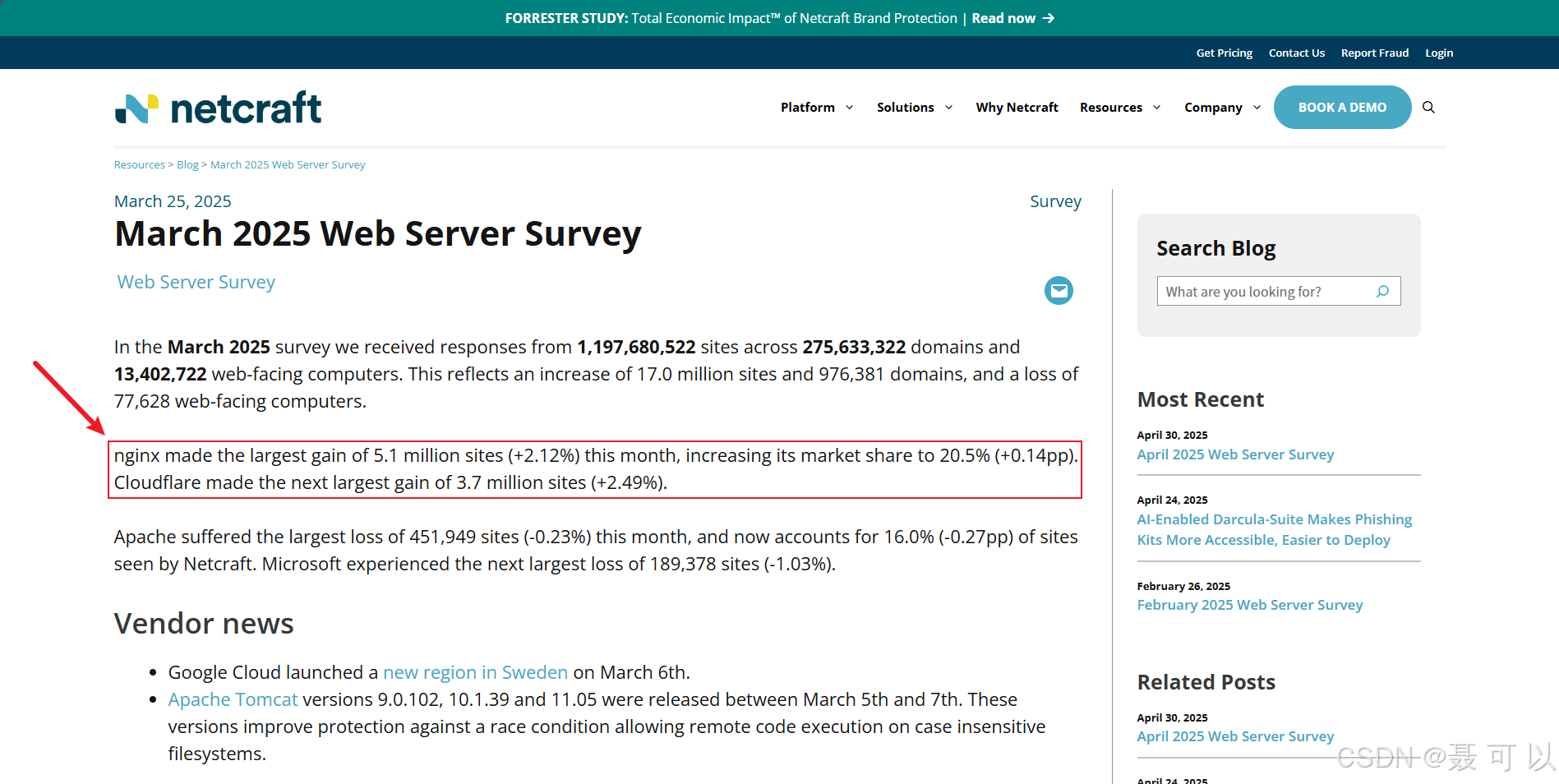Click the Web Server Survey tag link
Screen dimensions: 1559x784
pyautogui.click(x=196, y=282)
